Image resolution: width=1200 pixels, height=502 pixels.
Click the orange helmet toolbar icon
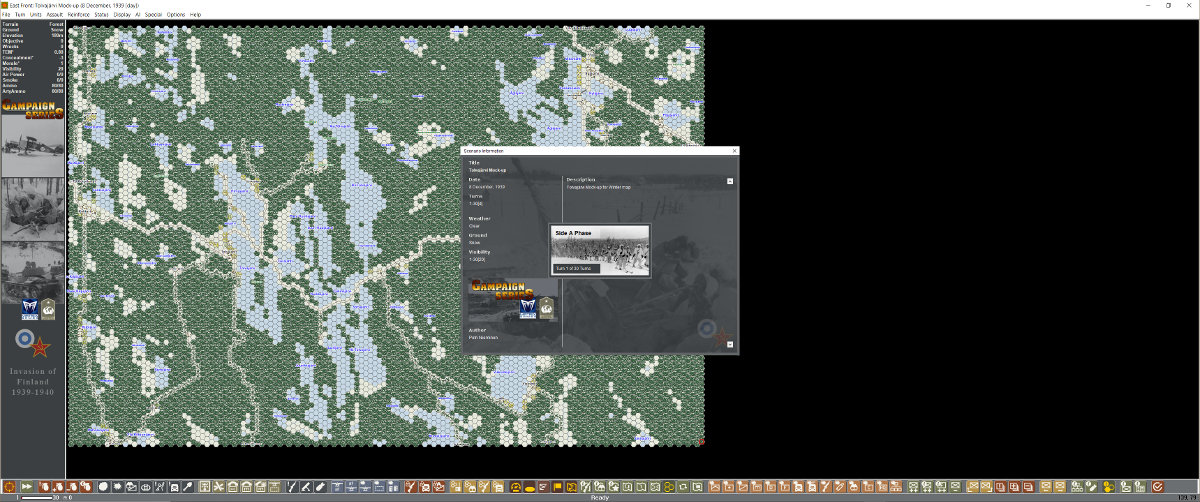[x=516, y=486]
